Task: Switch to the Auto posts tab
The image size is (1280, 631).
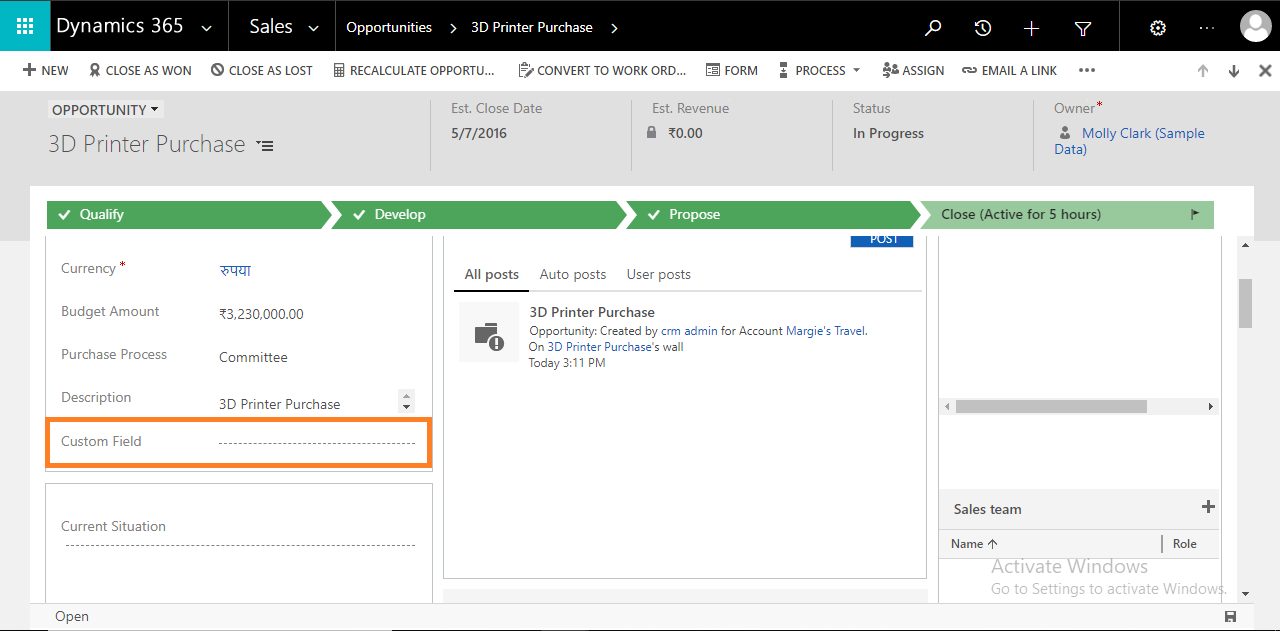Action: (x=572, y=274)
